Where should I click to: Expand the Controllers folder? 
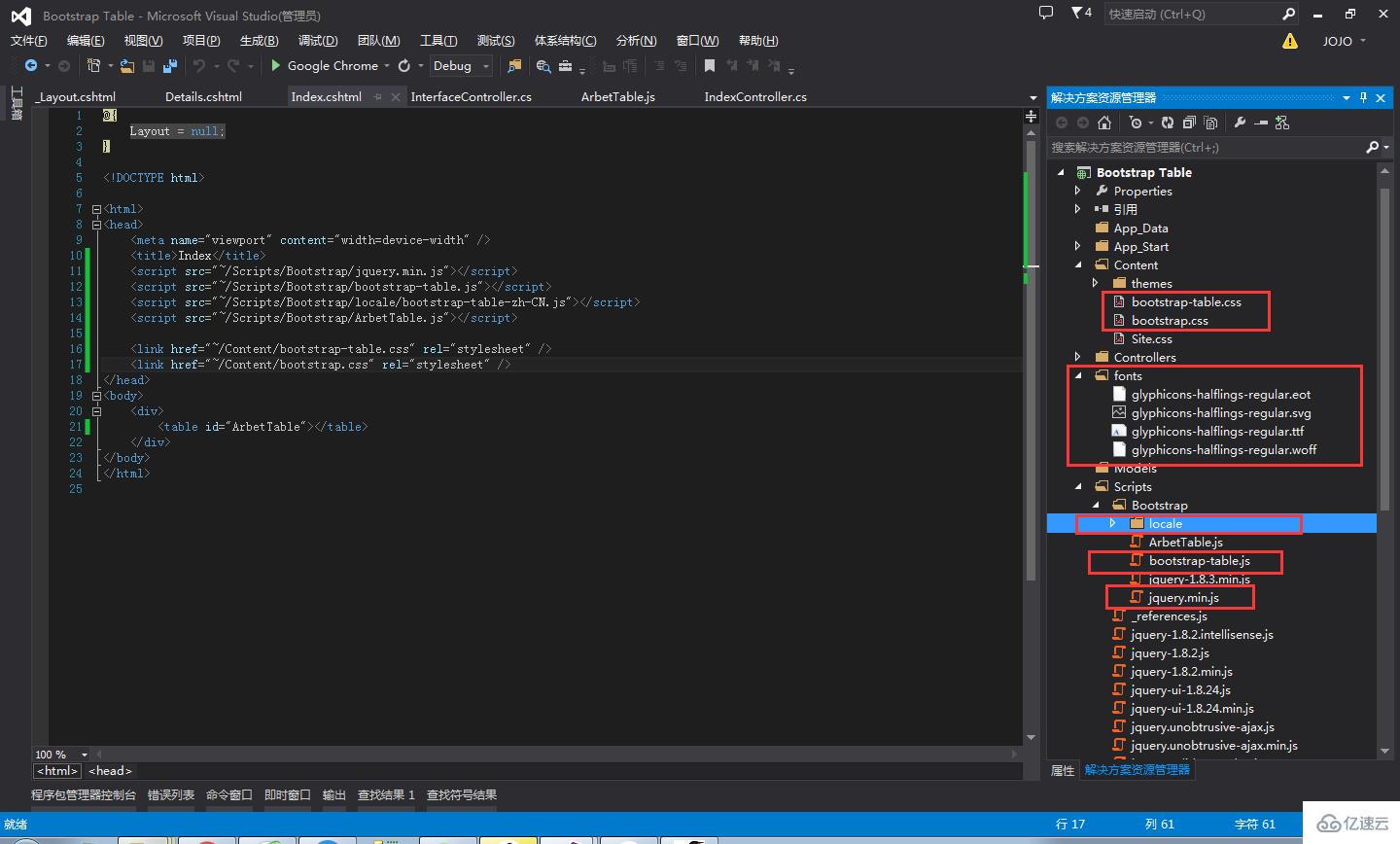[x=1077, y=357]
